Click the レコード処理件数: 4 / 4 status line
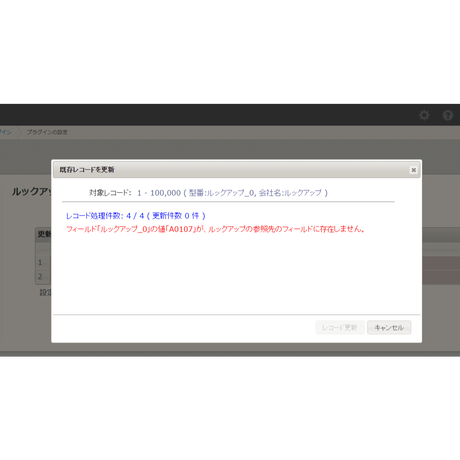Viewport: 460px width, 460px height. (136, 216)
